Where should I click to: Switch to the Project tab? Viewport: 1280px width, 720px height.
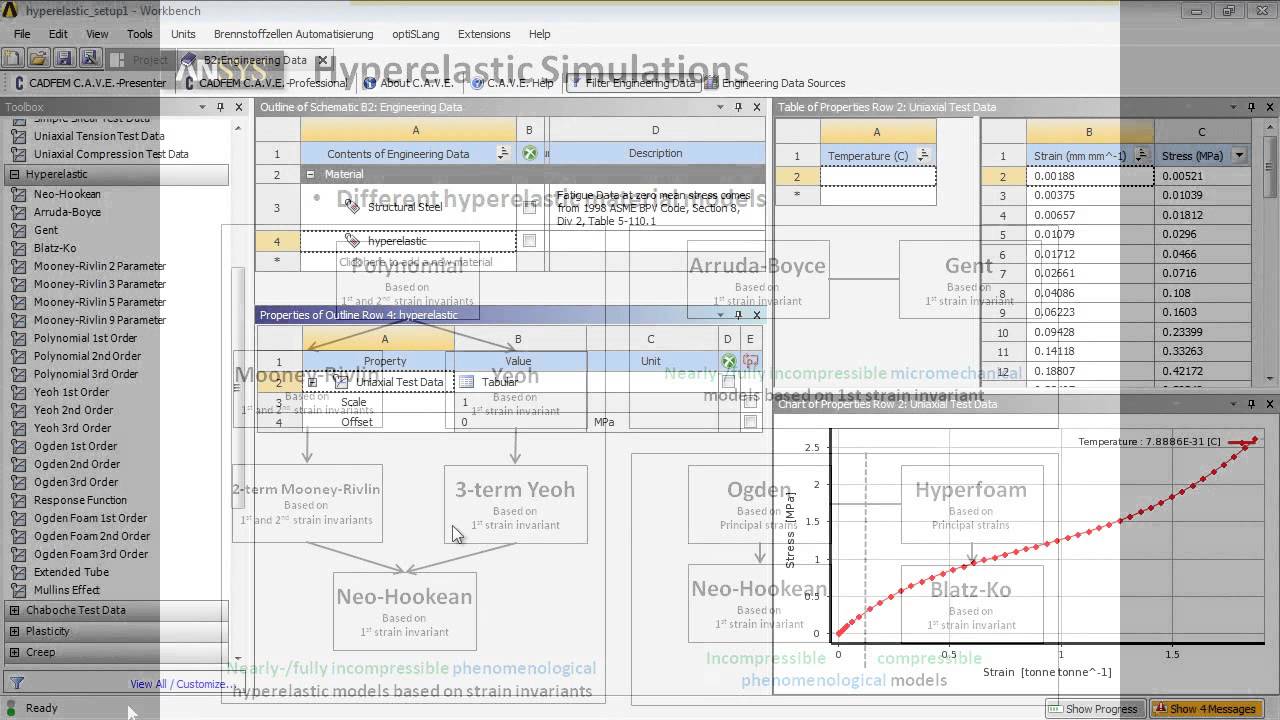(x=141, y=60)
